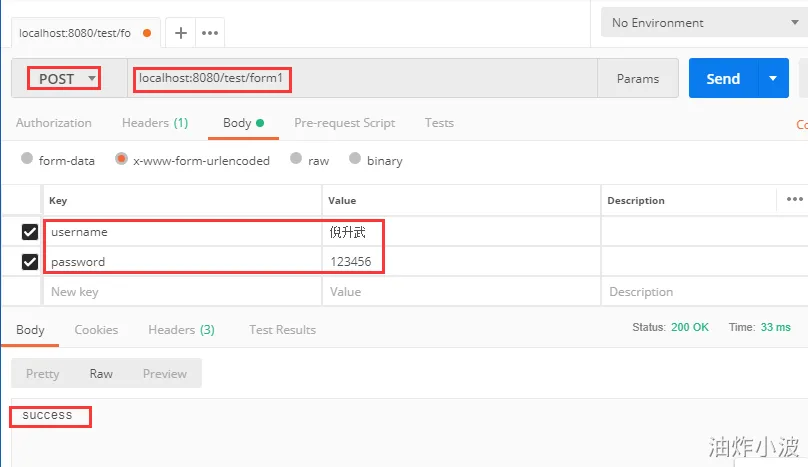
Task: Switch response view to Pretty
Action: tap(43, 374)
